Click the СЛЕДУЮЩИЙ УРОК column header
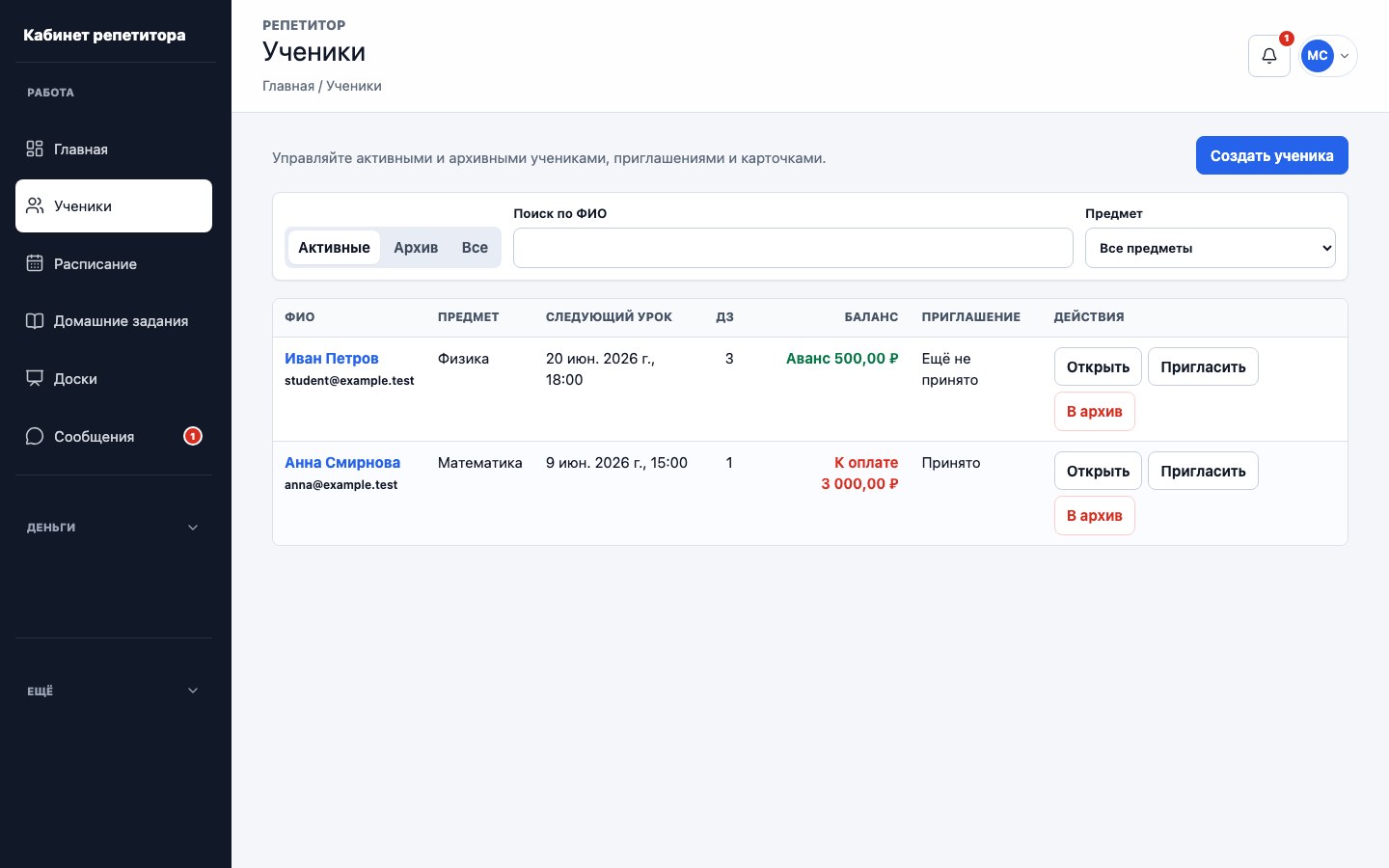Image resolution: width=1389 pixels, height=868 pixels. click(609, 316)
